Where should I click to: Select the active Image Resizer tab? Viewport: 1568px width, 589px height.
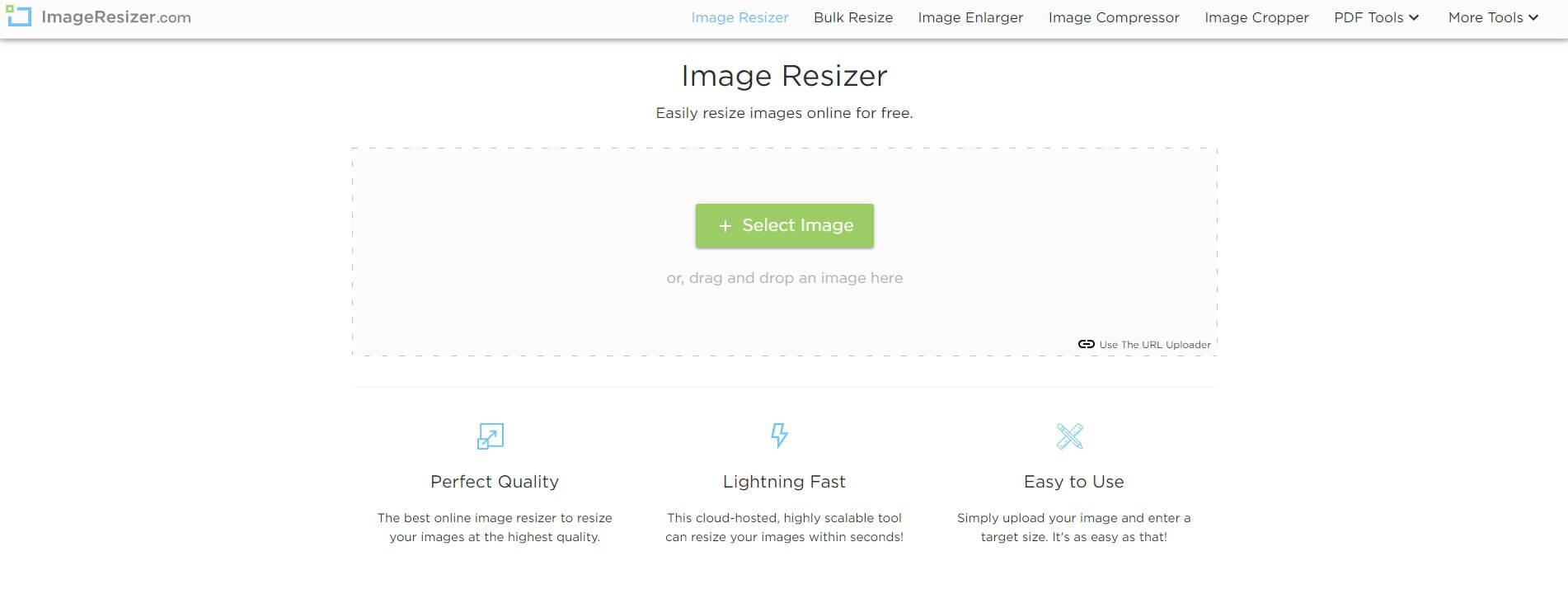click(739, 16)
